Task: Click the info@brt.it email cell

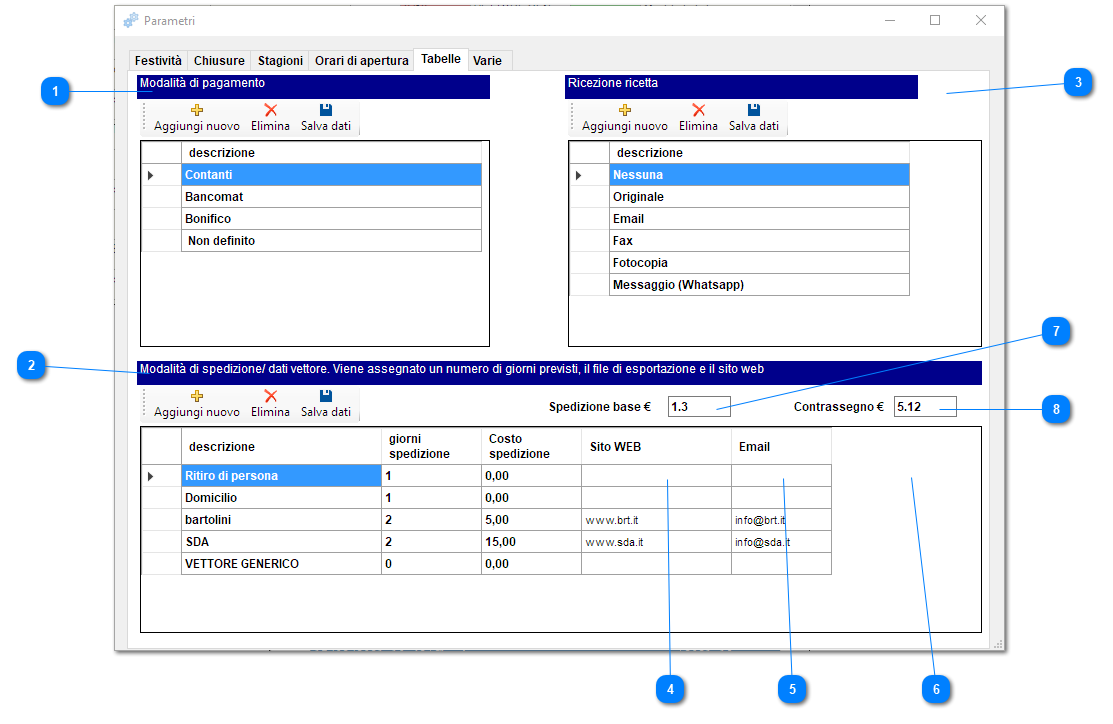Action: pyautogui.click(x=782, y=520)
